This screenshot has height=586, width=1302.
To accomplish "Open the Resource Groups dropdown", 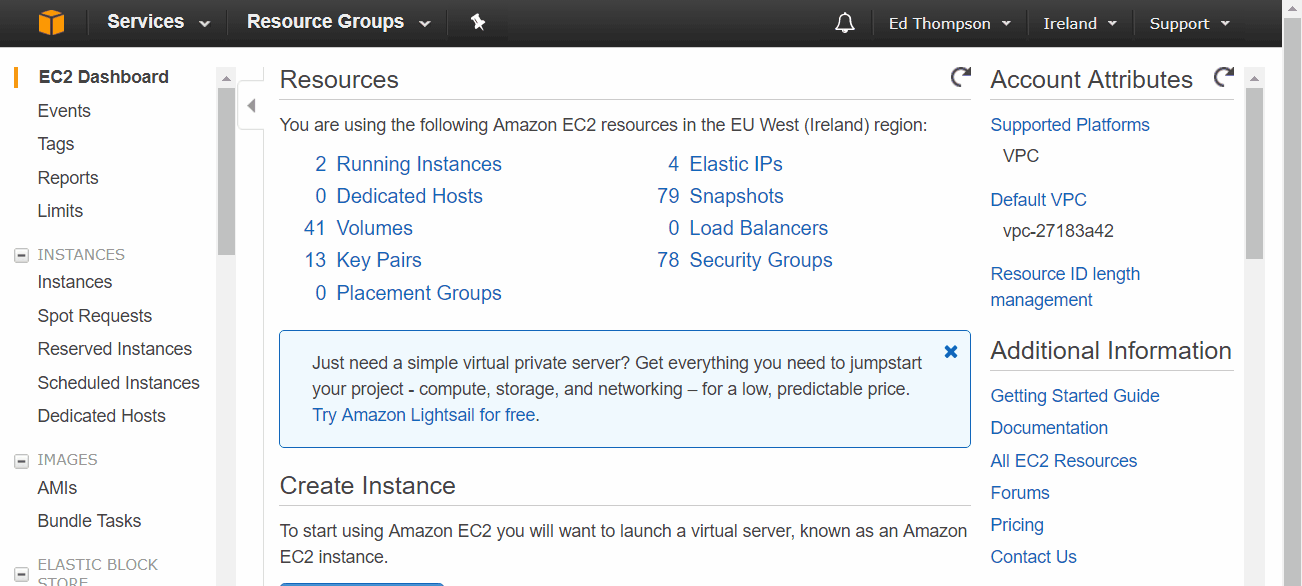I will coord(339,22).
